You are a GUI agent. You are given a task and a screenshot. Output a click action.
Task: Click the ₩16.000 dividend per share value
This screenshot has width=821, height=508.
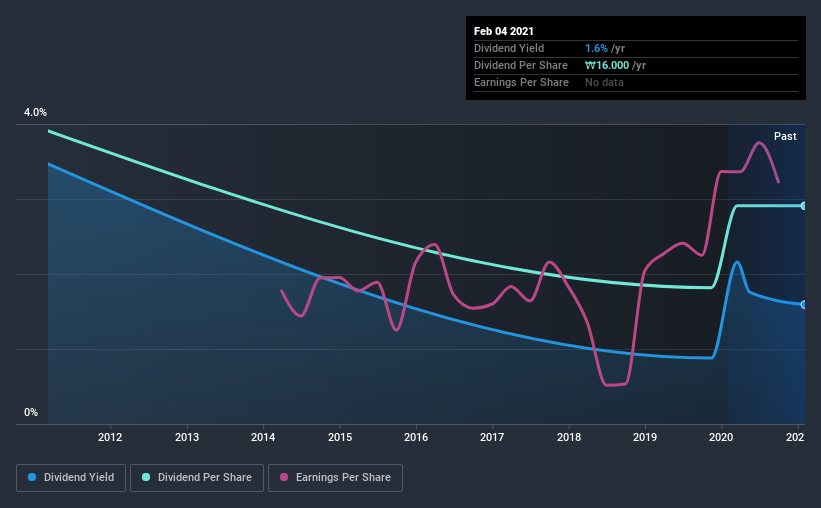point(607,65)
